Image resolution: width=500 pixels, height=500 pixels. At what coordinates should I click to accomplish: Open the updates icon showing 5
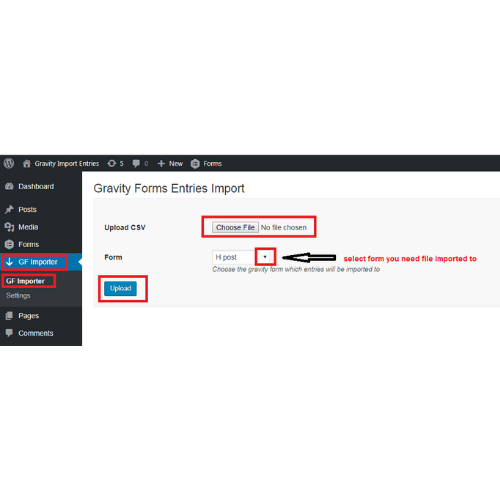pyautogui.click(x=112, y=163)
